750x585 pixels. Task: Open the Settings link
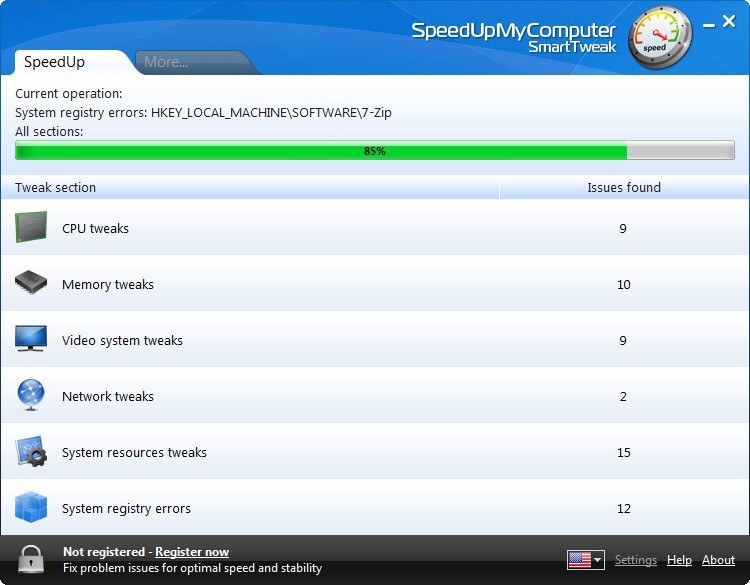pos(636,560)
